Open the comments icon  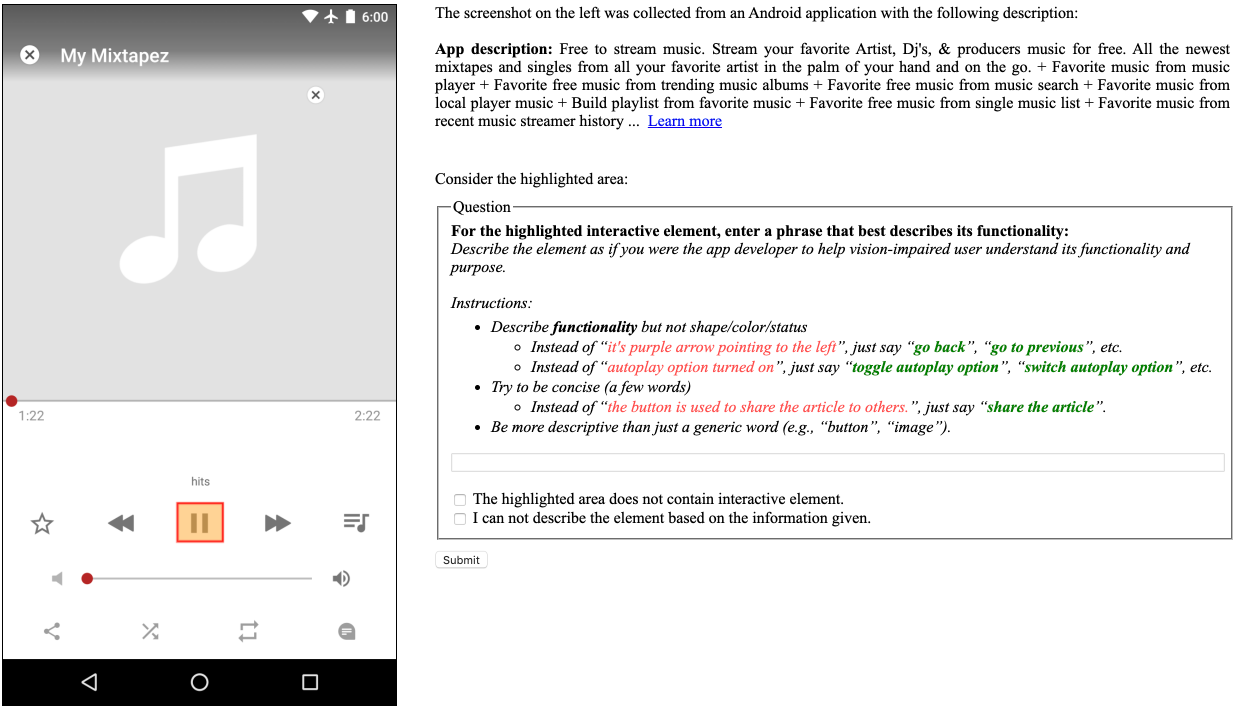point(346,631)
